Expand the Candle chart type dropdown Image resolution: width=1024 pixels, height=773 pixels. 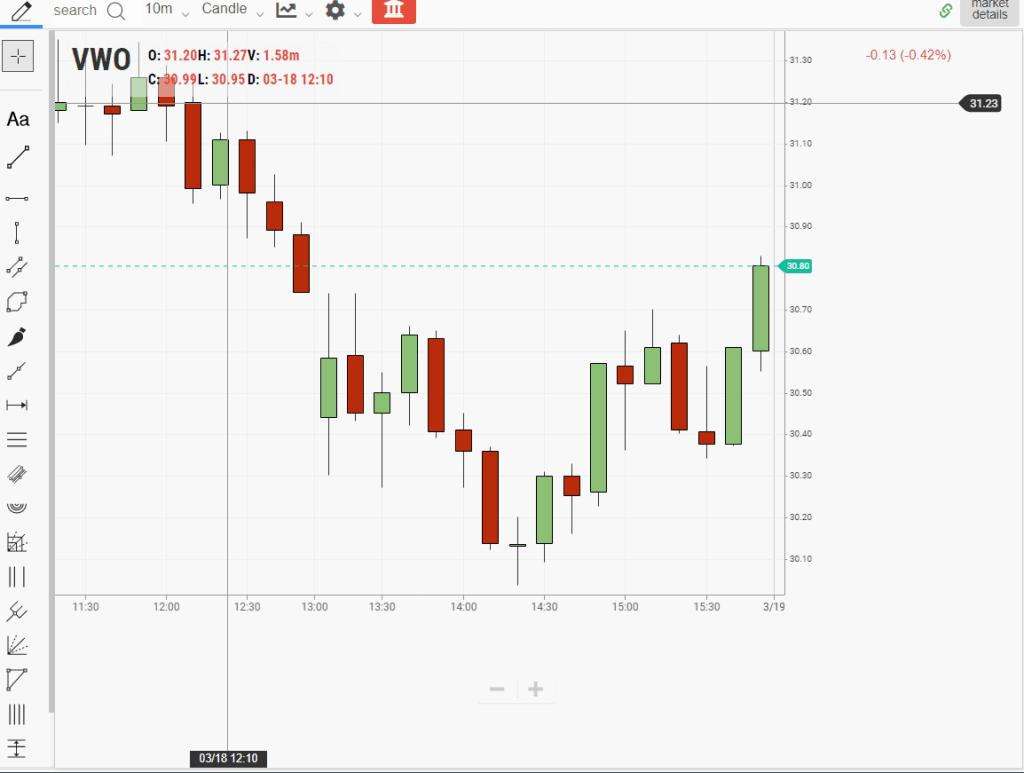[232, 10]
